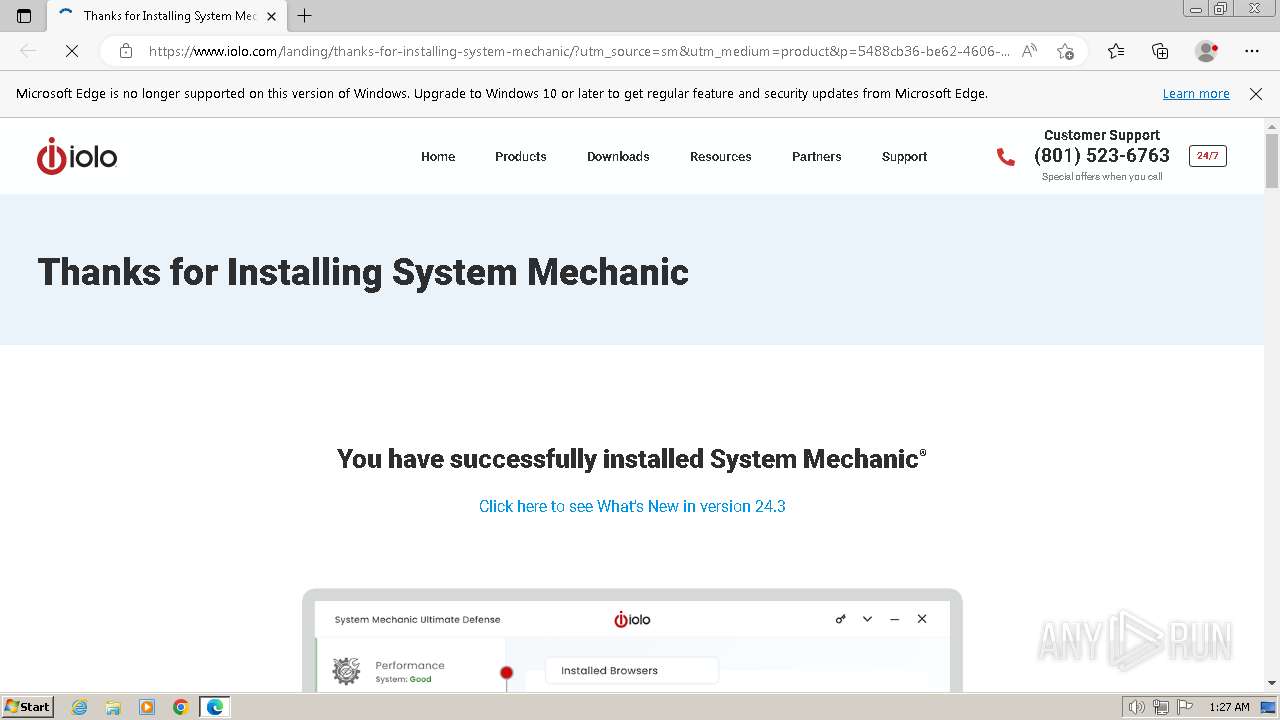Viewport: 1280px width, 720px height.
Task: View site information padlock icon
Action: [x=125, y=51]
